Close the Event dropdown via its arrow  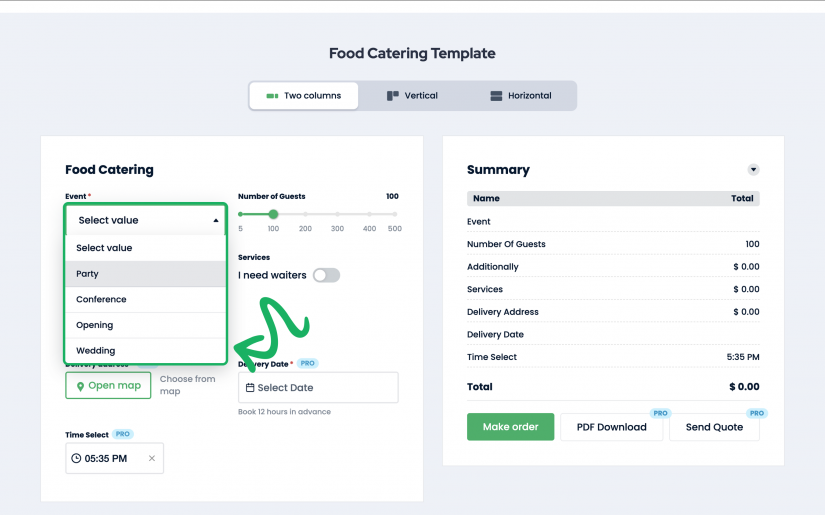pyautogui.click(x=216, y=220)
